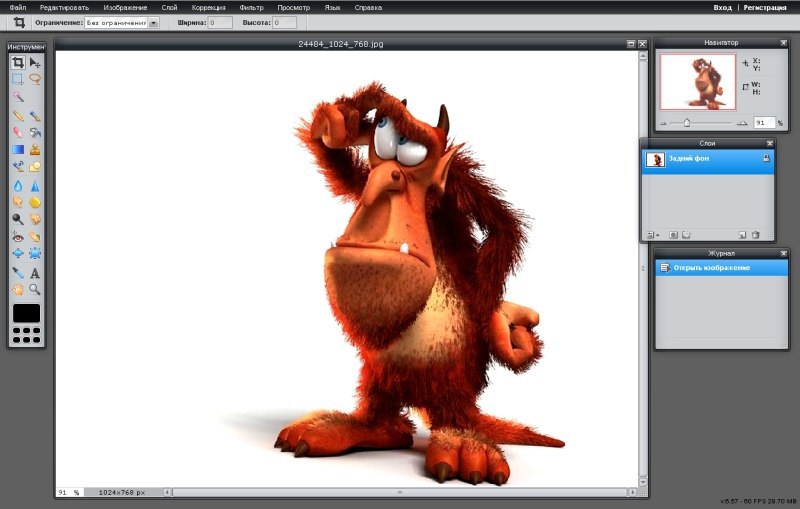Image resolution: width=800 pixels, height=509 pixels.
Task: Click the Регистрация sign-up link
Action: 765,8
